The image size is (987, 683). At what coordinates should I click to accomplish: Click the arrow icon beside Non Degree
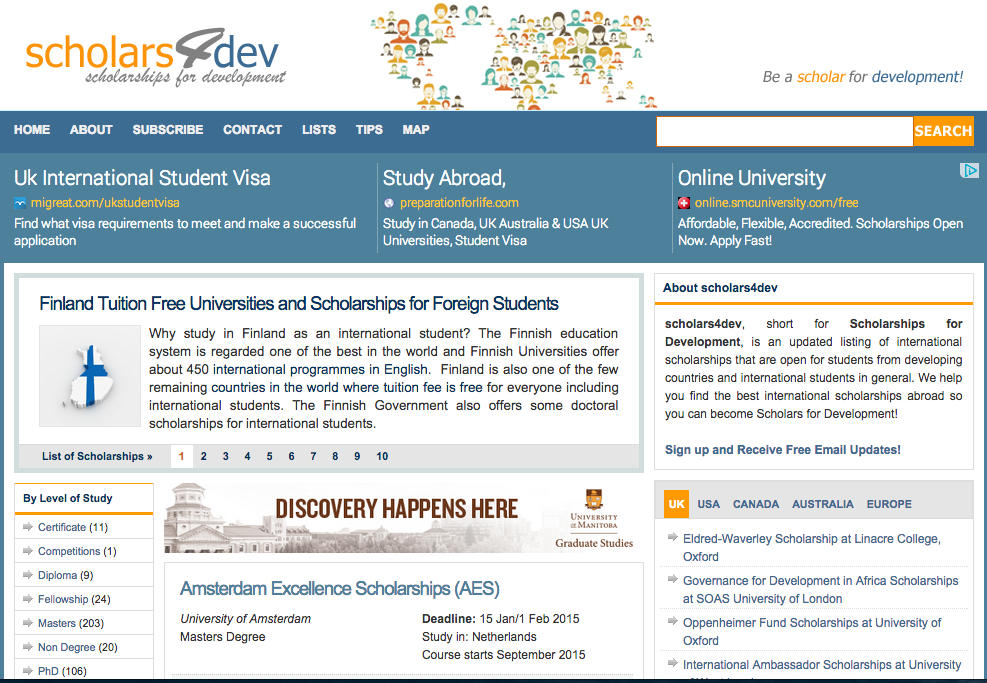(28, 646)
